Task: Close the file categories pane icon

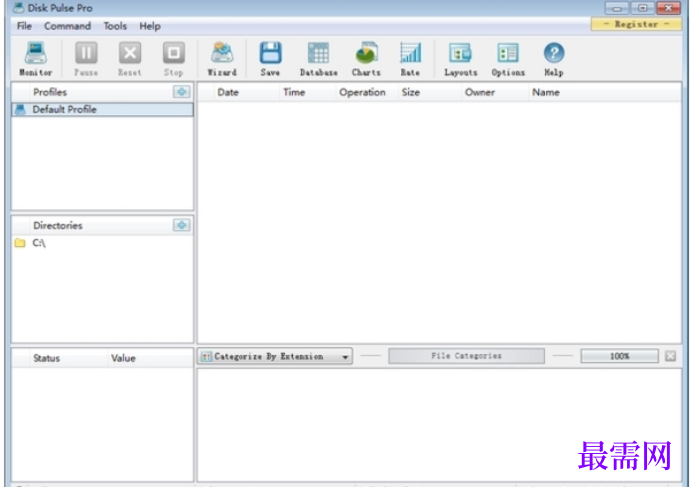Action: click(670, 356)
